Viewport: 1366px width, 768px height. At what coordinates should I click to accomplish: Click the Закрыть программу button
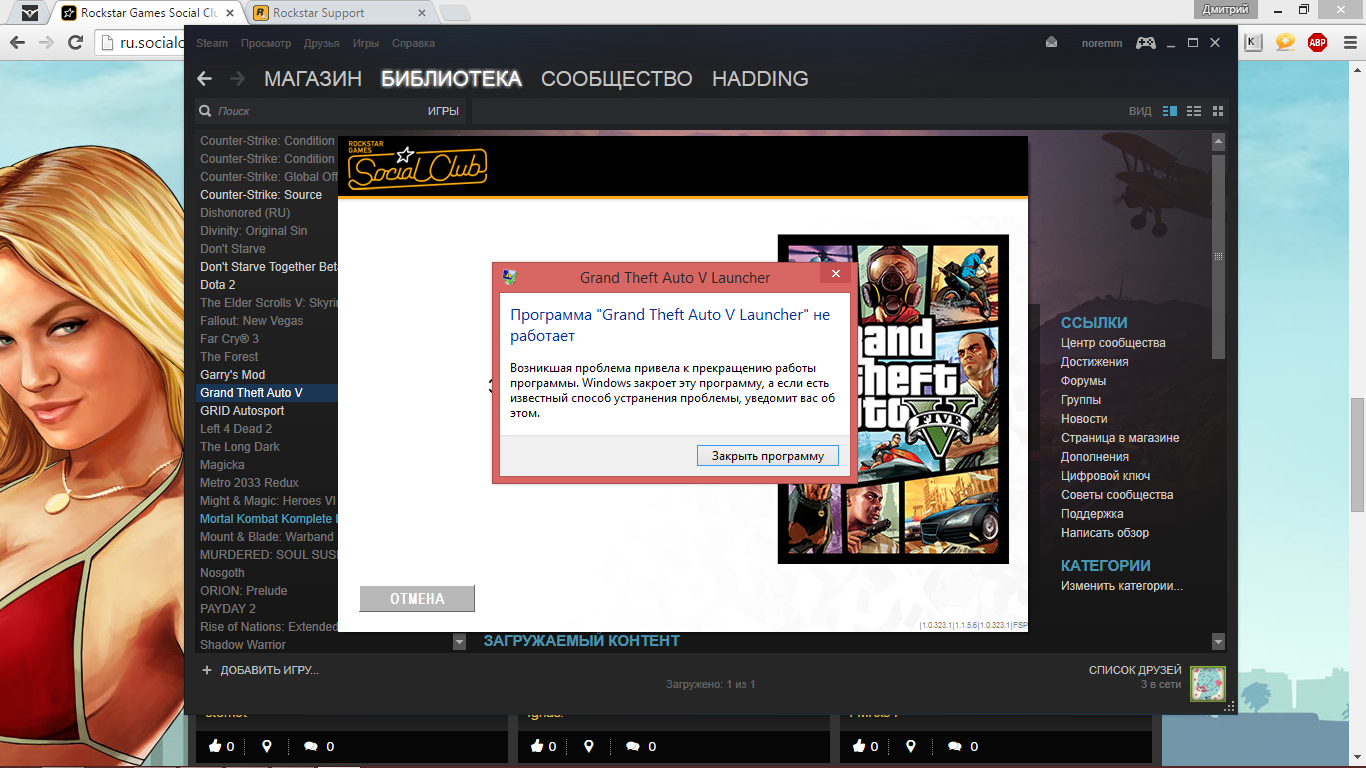768,456
